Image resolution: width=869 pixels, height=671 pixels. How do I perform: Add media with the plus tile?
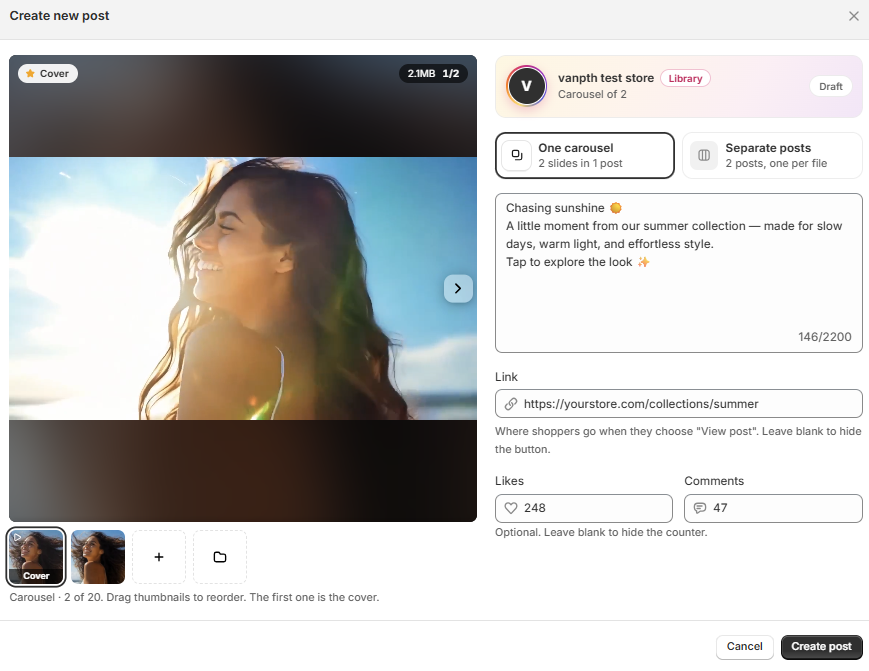(x=159, y=557)
